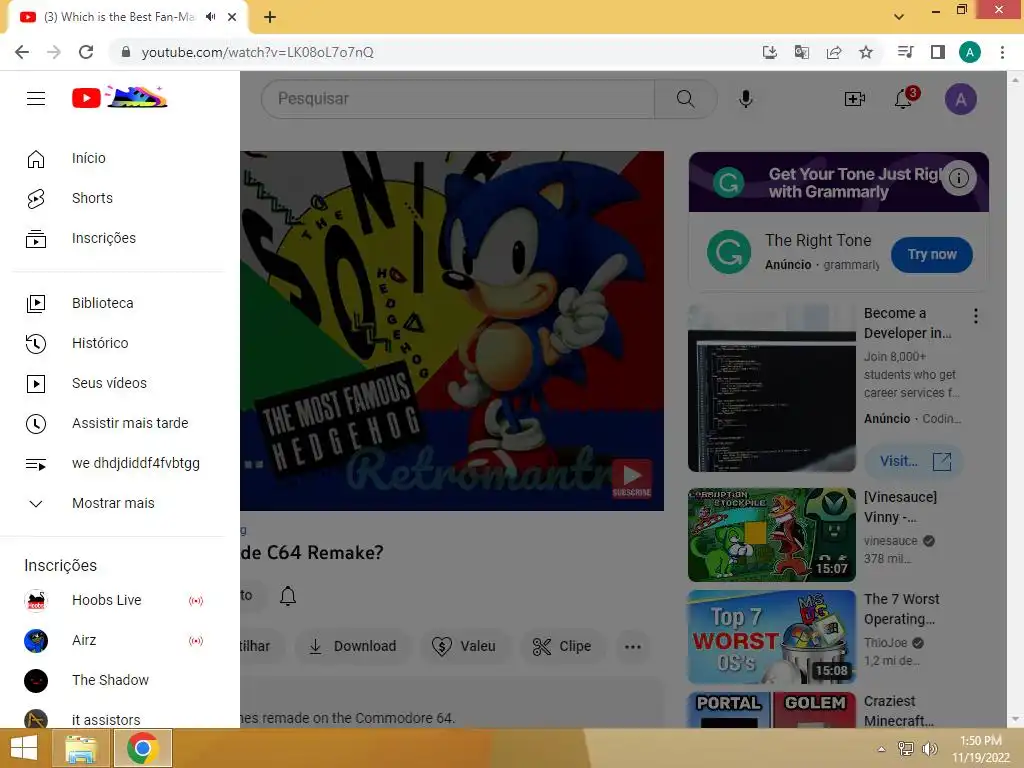This screenshot has width=1024, height=768.
Task: Collapse the sidebar with the hamburger menu icon
Action: point(36,99)
